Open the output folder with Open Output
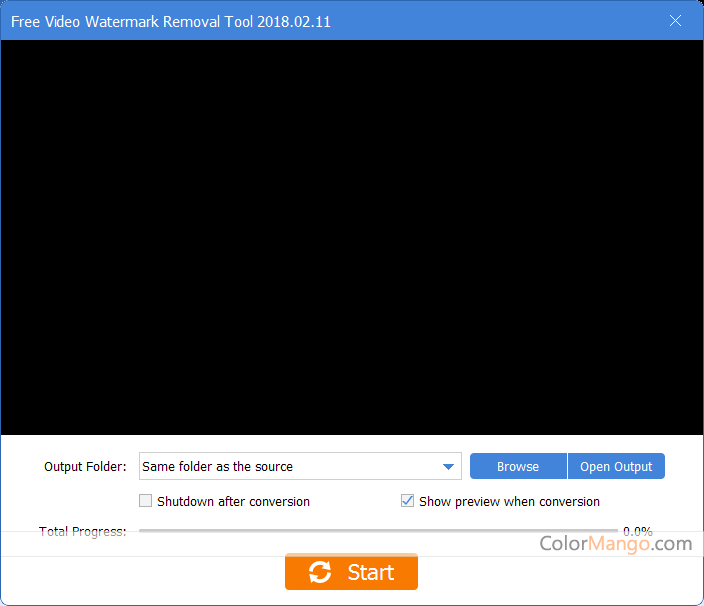This screenshot has height=606, width=704. tap(616, 466)
